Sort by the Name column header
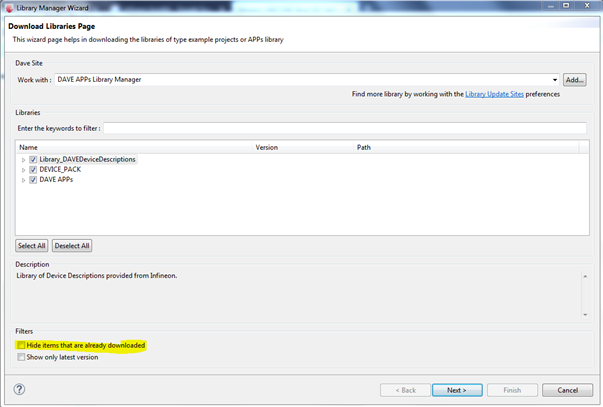 (133, 147)
